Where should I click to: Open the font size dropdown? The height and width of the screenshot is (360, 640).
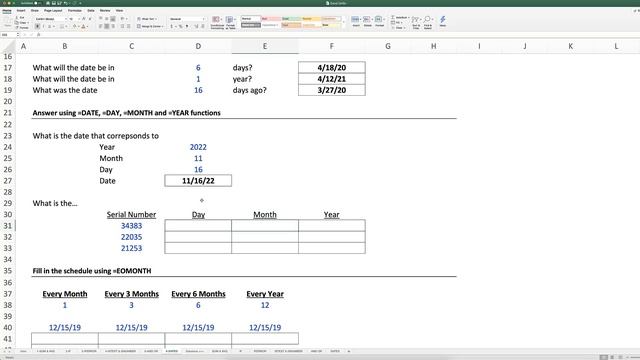(79, 19)
